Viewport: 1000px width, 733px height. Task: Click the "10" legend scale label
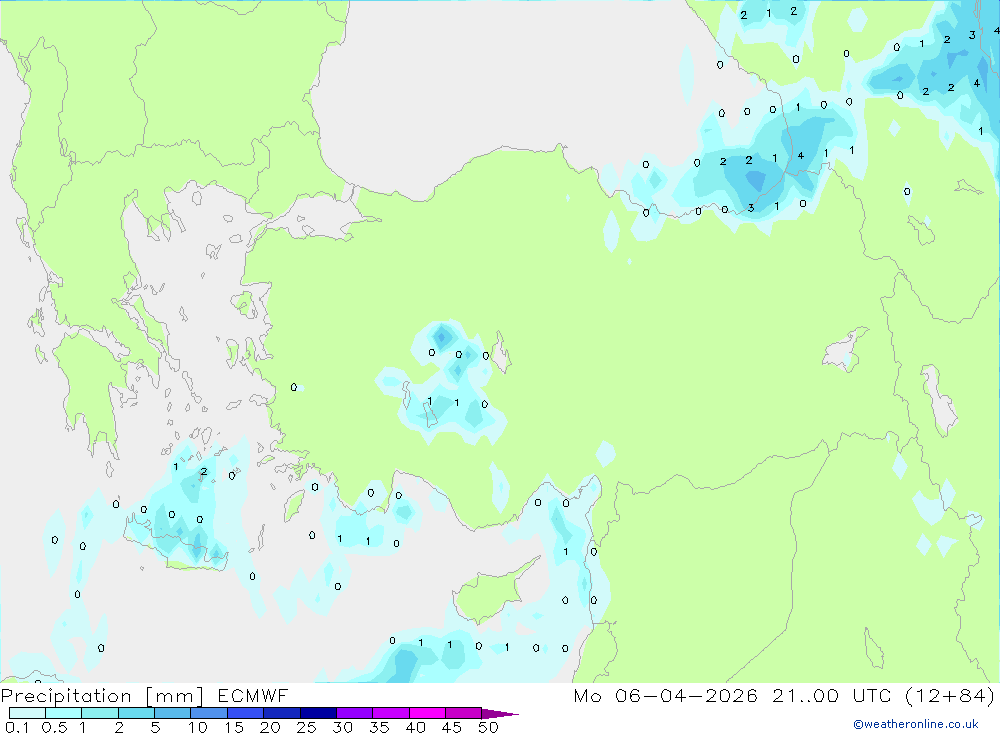point(198,727)
